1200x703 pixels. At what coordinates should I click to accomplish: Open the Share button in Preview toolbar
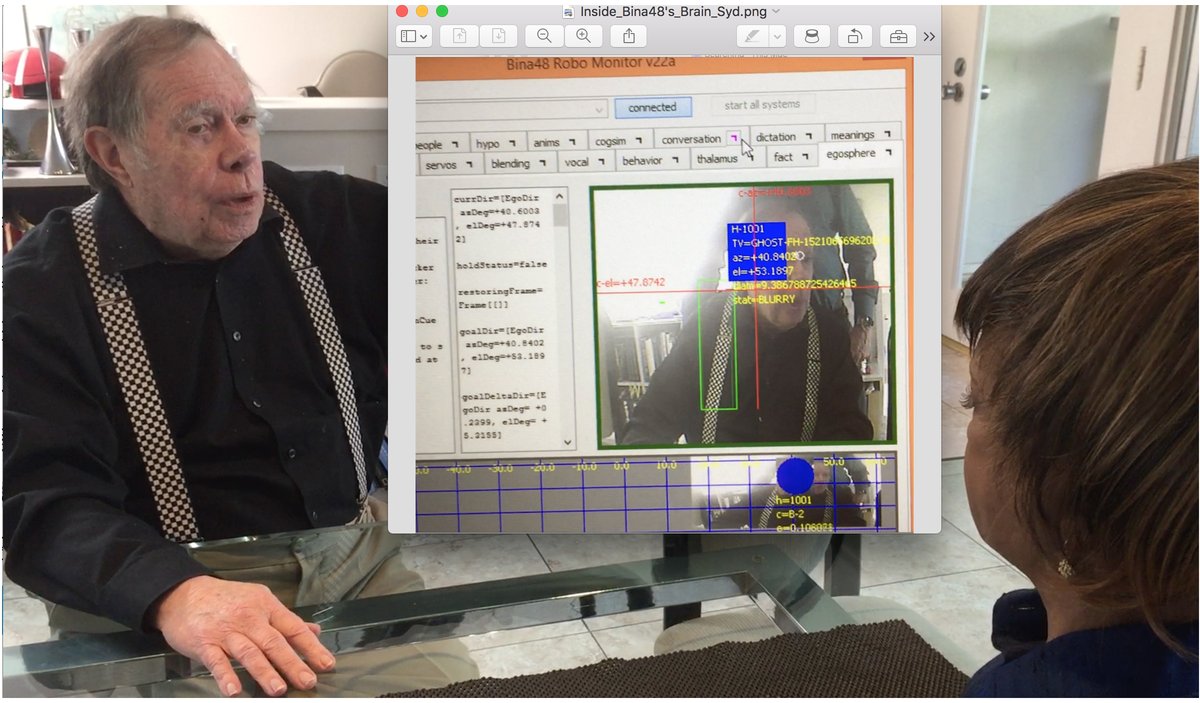click(628, 36)
